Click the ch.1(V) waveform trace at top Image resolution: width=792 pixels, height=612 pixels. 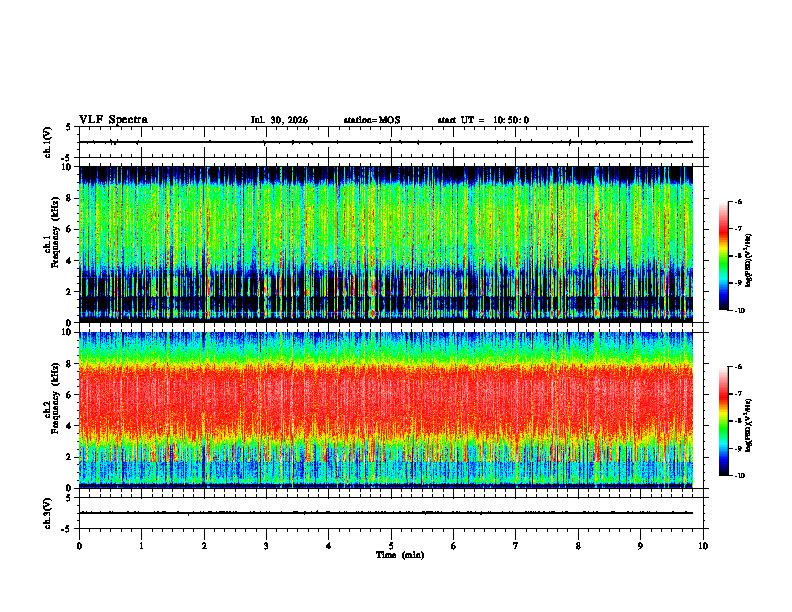click(x=386, y=142)
